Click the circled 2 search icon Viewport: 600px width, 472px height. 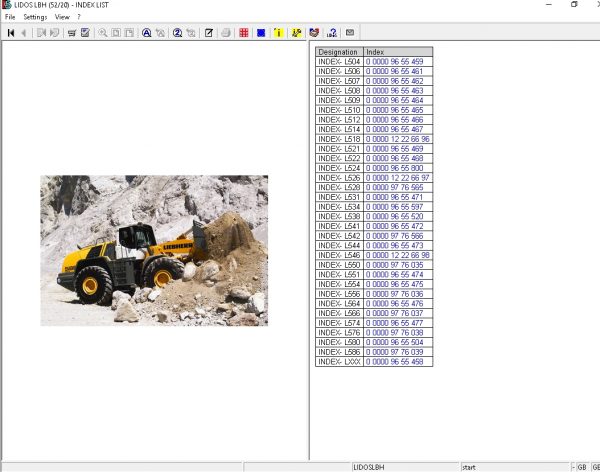pos(177,33)
